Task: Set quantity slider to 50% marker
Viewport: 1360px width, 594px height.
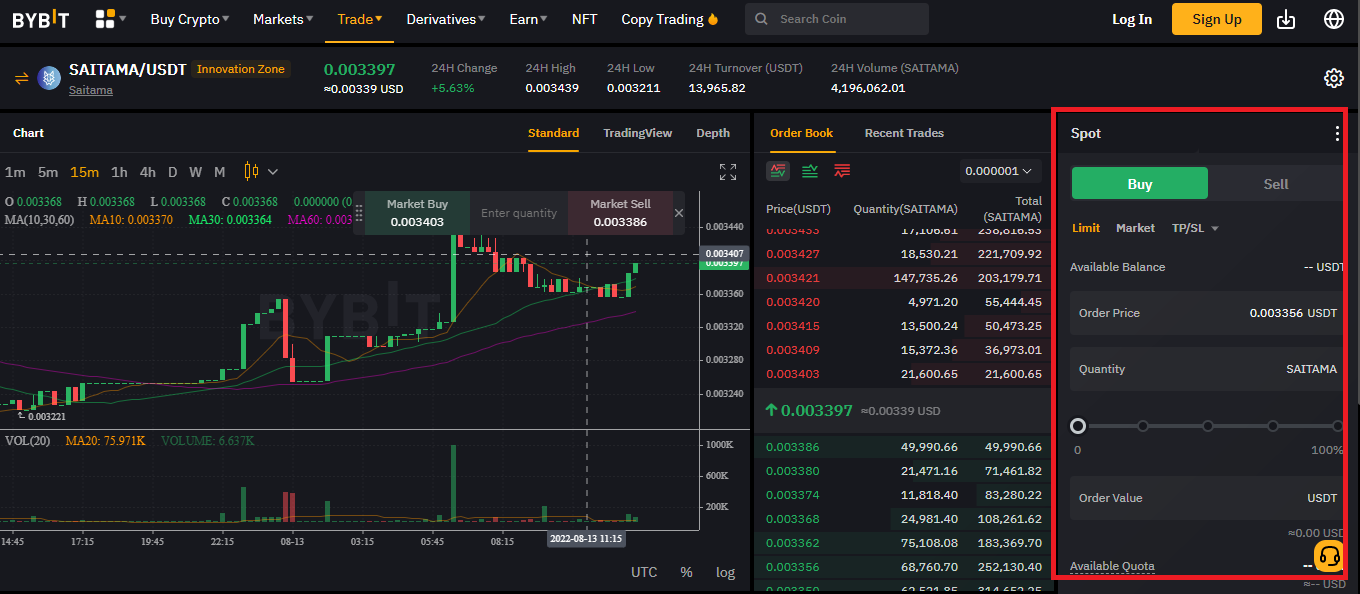Action: pyautogui.click(x=1208, y=426)
